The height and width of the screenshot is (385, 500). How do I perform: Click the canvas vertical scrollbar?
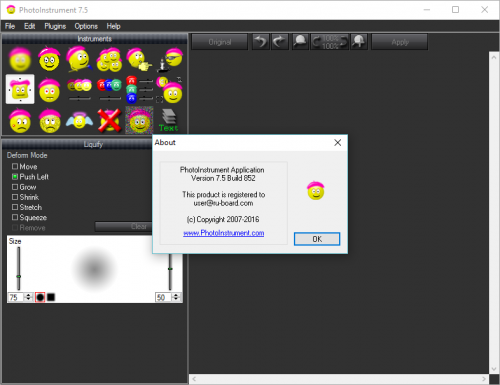[x=494, y=212]
